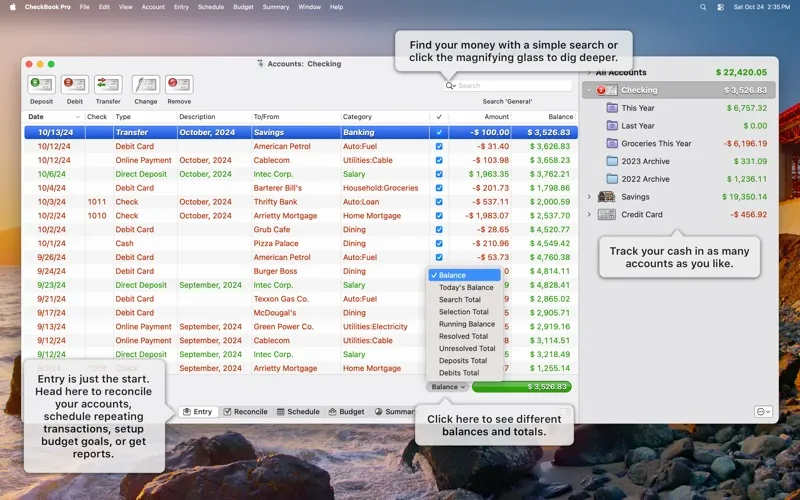The width and height of the screenshot is (800, 500).
Task: Click the Date column sort arrow
Action: coord(78,117)
